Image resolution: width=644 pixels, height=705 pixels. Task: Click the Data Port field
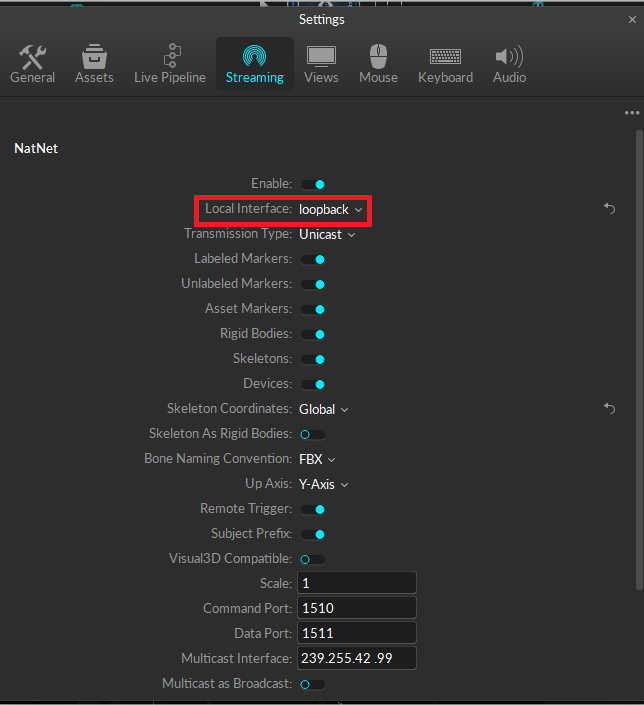click(357, 633)
